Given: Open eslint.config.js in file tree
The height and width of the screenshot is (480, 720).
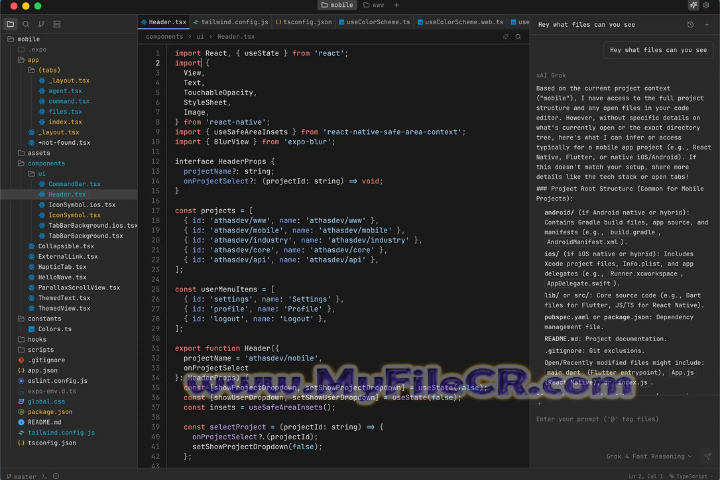Looking at the screenshot, I should click(52, 381).
